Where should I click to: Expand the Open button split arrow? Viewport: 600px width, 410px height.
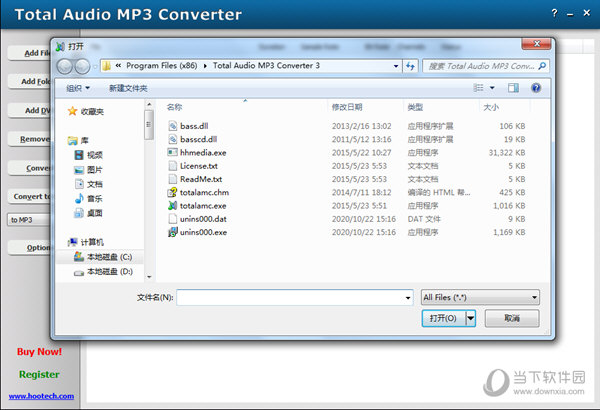click(x=471, y=318)
